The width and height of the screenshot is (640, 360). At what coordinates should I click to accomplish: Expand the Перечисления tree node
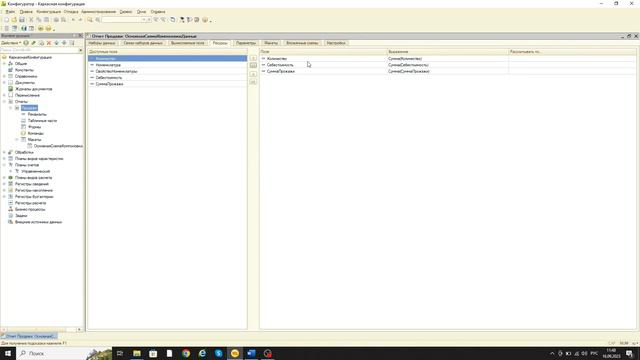point(4,95)
